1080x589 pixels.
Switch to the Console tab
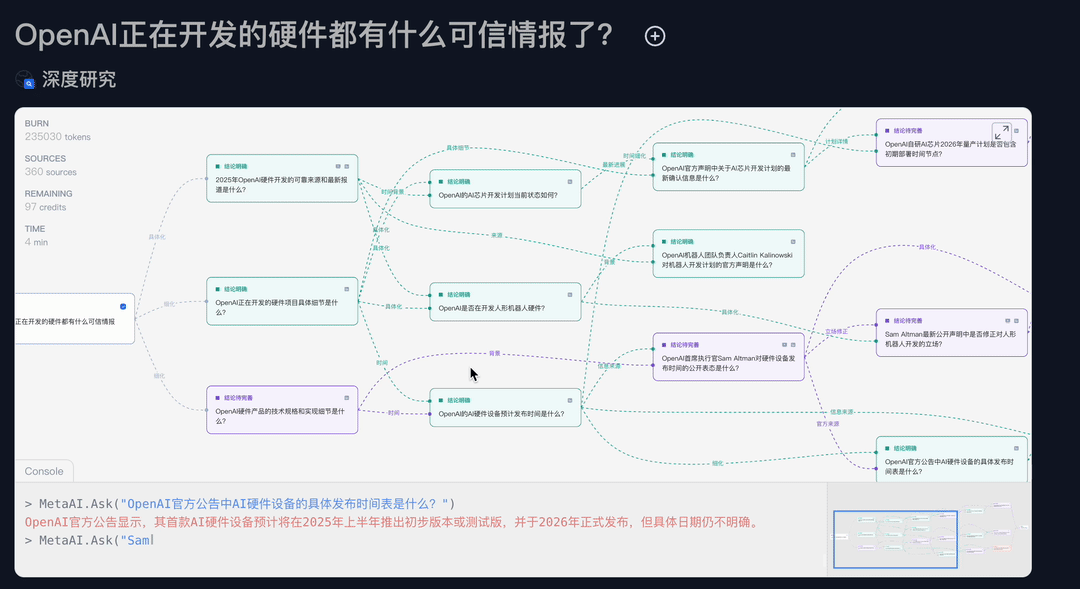click(x=44, y=471)
